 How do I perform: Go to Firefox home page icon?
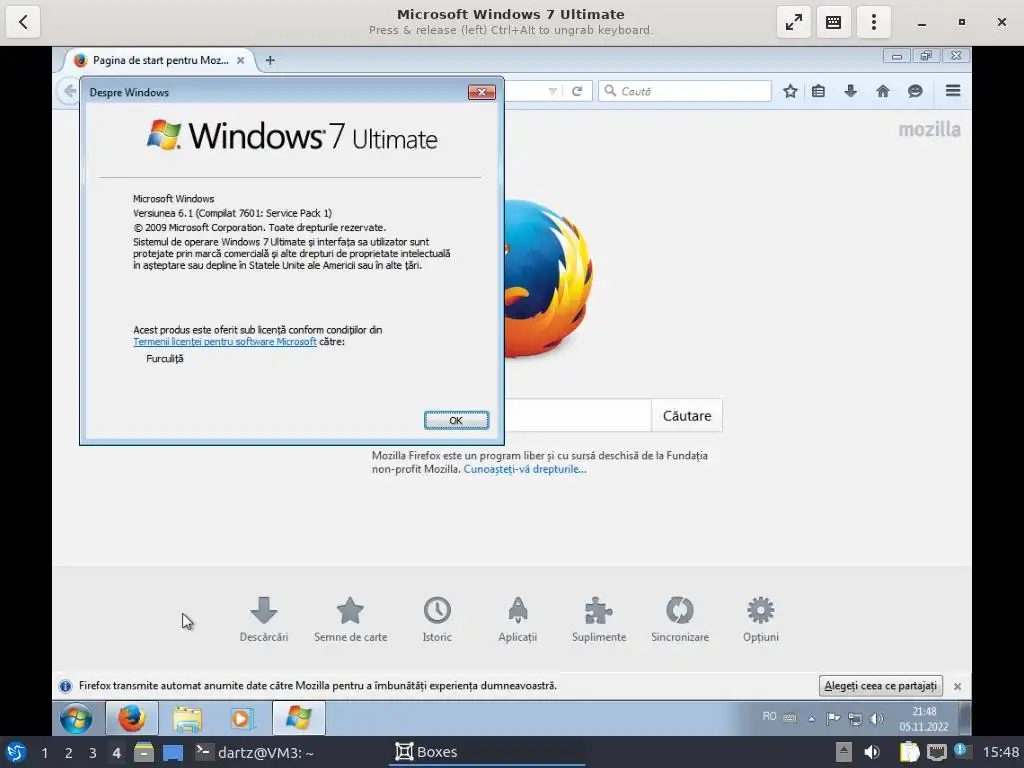(x=883, y=91)
